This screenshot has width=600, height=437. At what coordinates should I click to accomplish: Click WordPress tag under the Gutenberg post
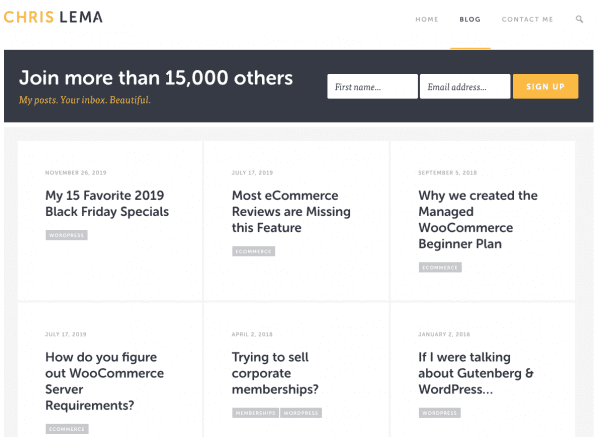pos(440,413)
